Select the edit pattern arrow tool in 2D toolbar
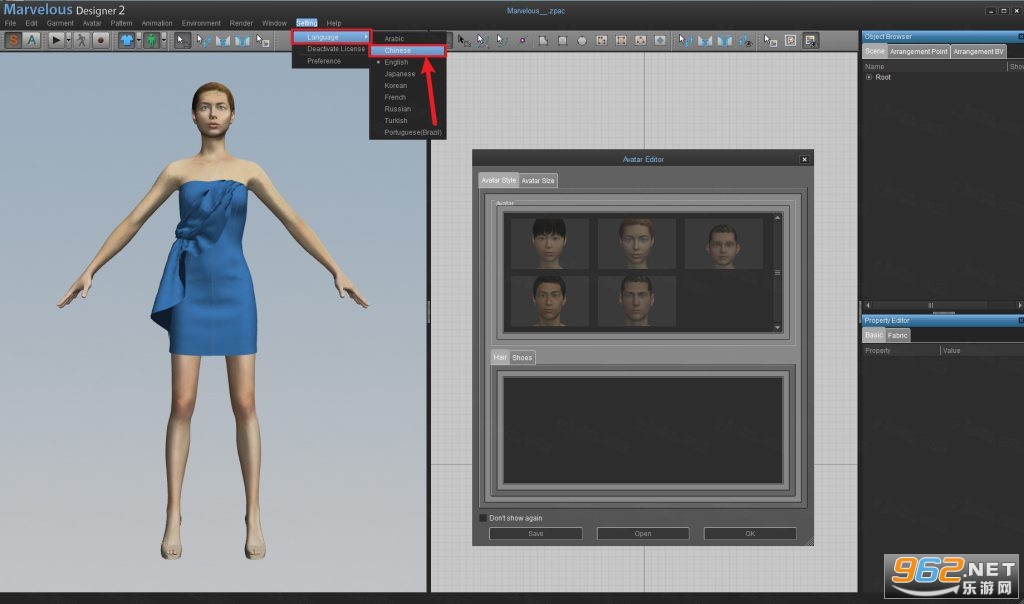Viewport: 1024px width, 604px height. click(x=463, y=40)
